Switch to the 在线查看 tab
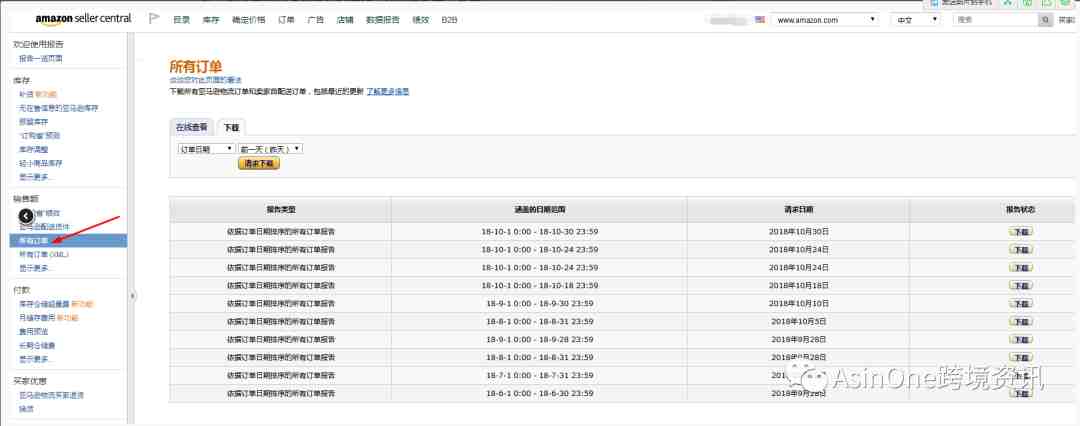 point(191,127)
